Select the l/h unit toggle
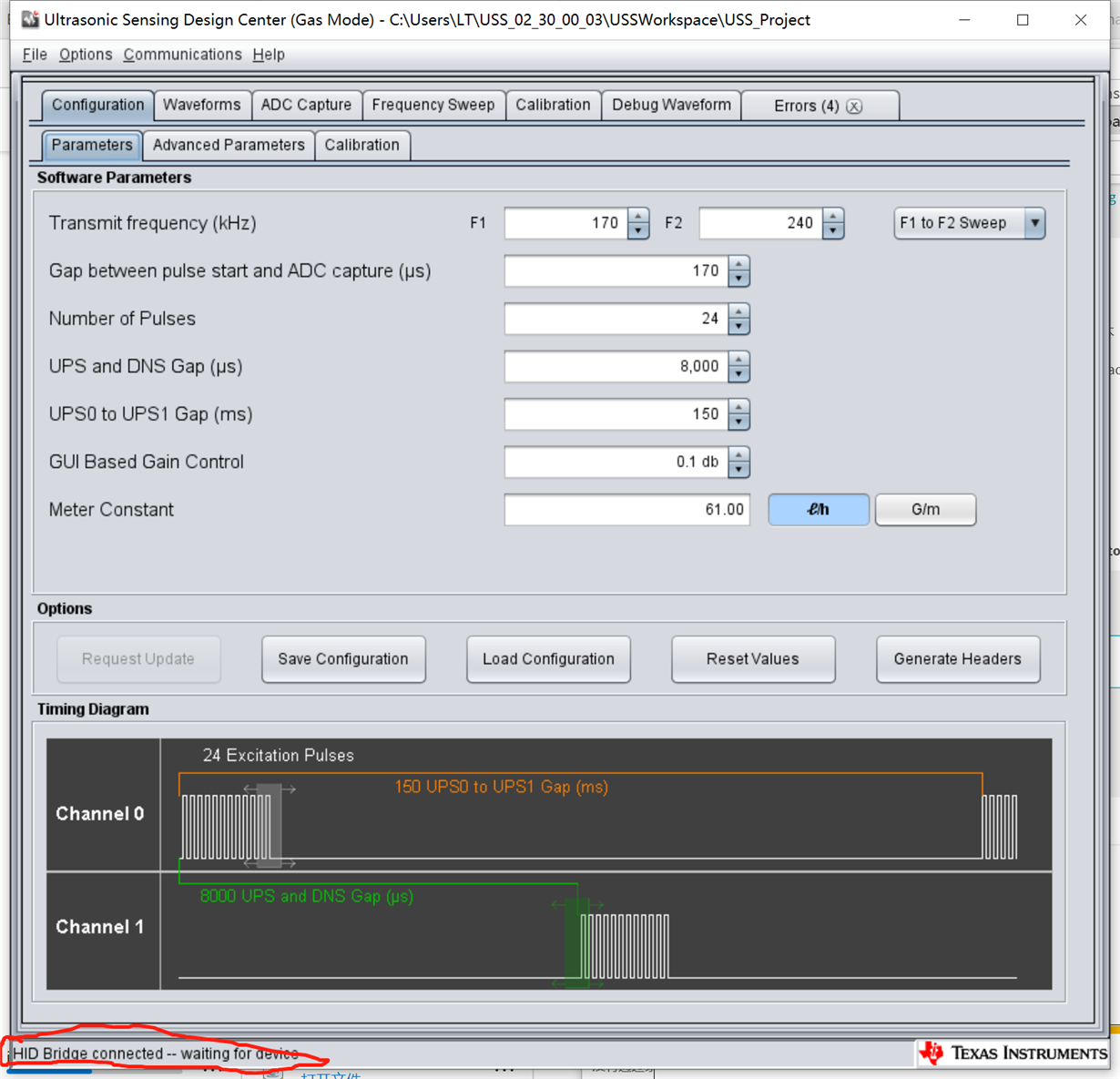 819,510
